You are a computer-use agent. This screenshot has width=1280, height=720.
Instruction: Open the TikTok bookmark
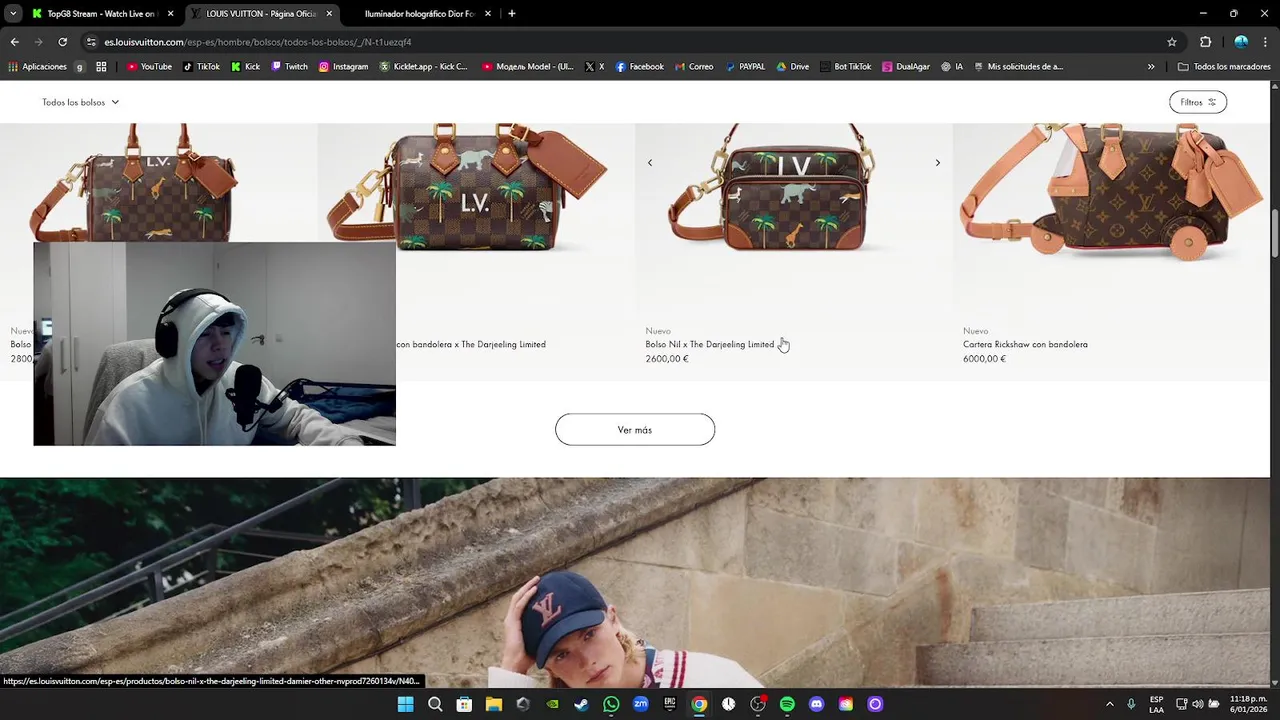pos(201,67)
